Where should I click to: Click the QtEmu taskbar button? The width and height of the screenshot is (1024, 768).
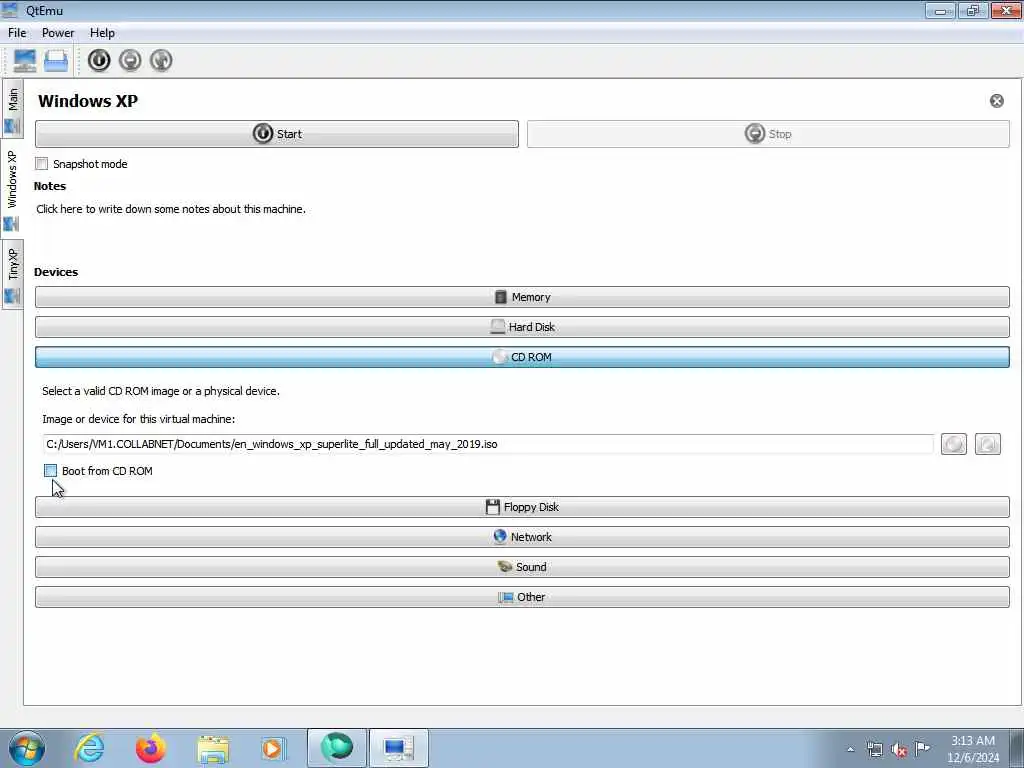click(x=399, y=748)
